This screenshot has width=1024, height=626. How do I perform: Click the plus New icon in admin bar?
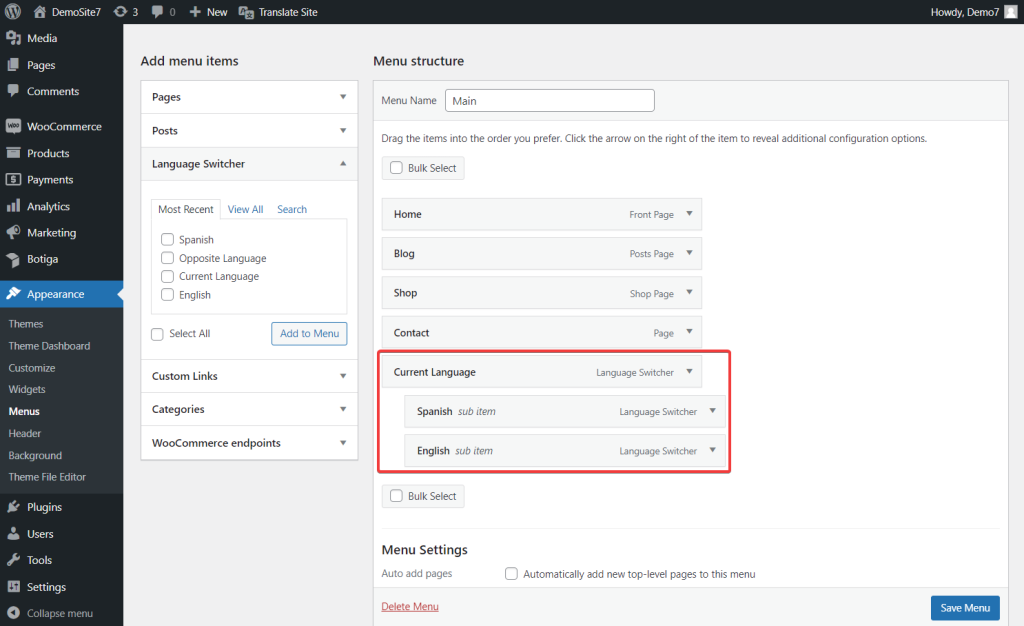pos(195,12)
